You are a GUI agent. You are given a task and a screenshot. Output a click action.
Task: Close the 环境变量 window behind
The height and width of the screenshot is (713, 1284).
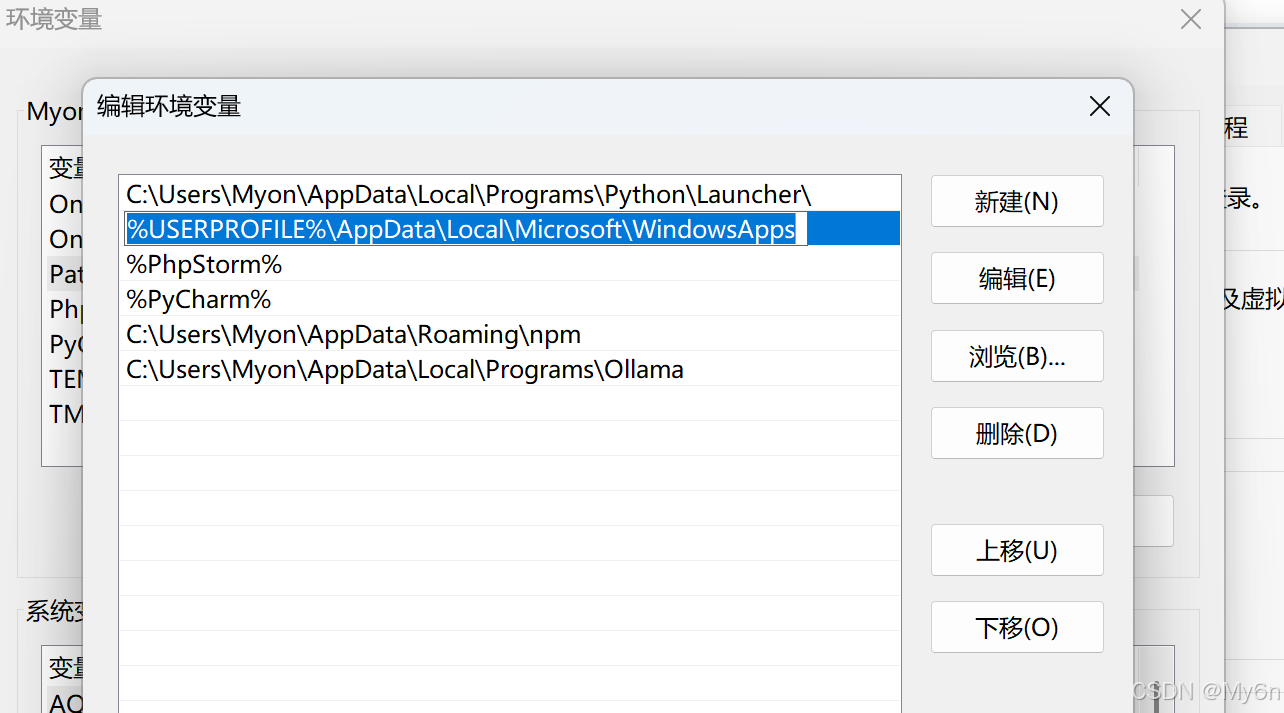pos(1190,19)
